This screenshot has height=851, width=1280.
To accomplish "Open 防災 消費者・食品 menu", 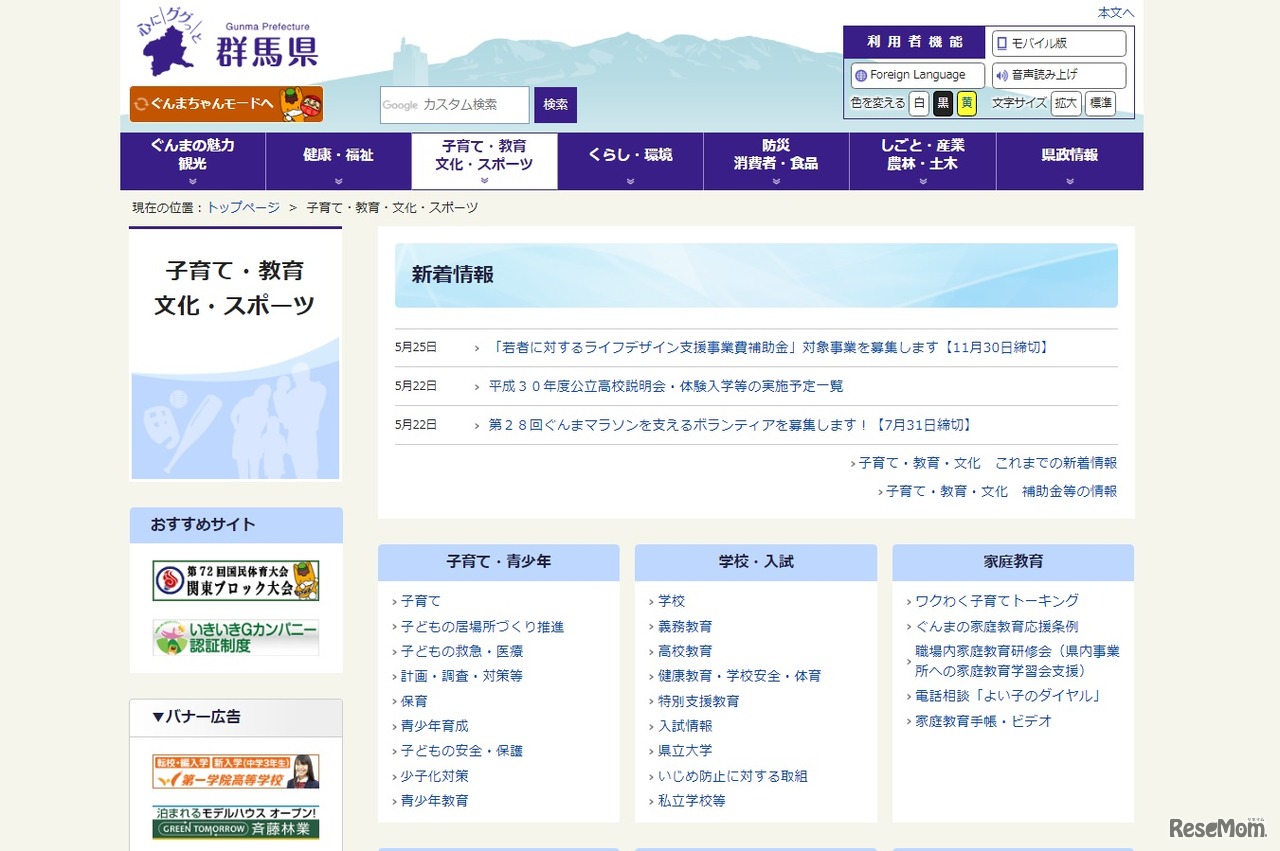I will pyautogui.click(x=777, y=161).
